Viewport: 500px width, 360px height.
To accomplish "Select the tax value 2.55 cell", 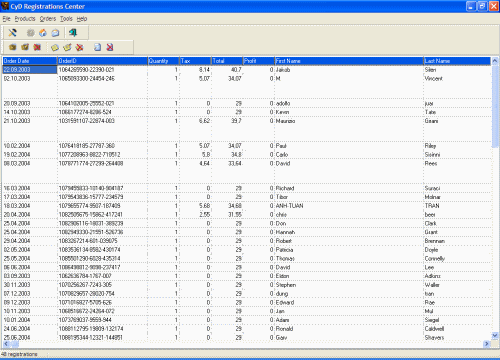I will (195, 214).
